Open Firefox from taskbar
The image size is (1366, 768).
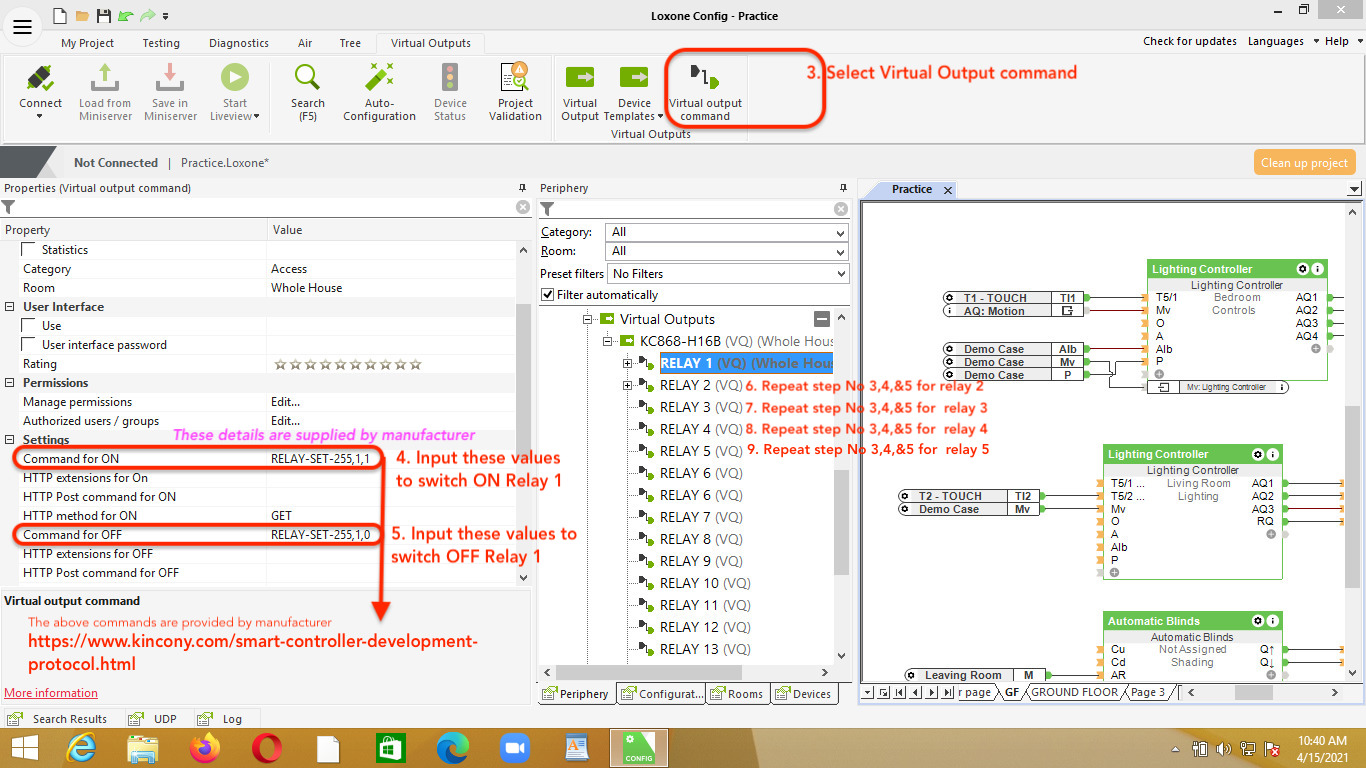(x=204, y=748)
